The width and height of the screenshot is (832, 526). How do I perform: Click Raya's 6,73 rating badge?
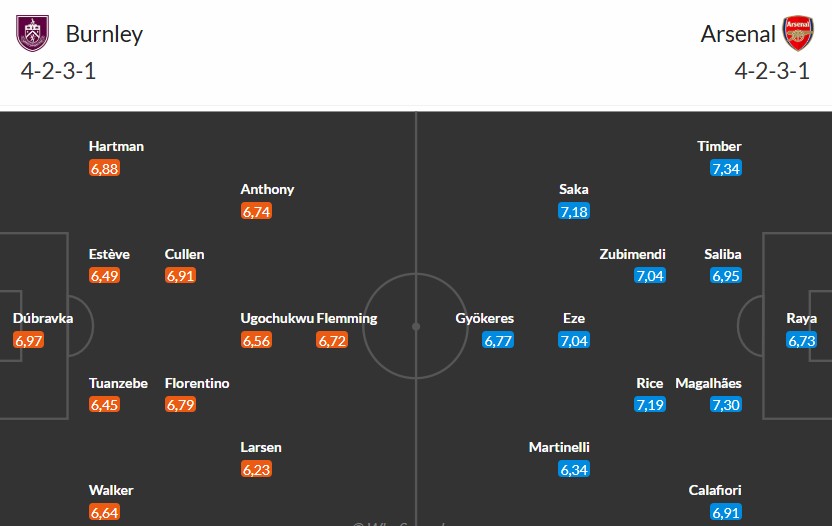click(x=802, y=341)
